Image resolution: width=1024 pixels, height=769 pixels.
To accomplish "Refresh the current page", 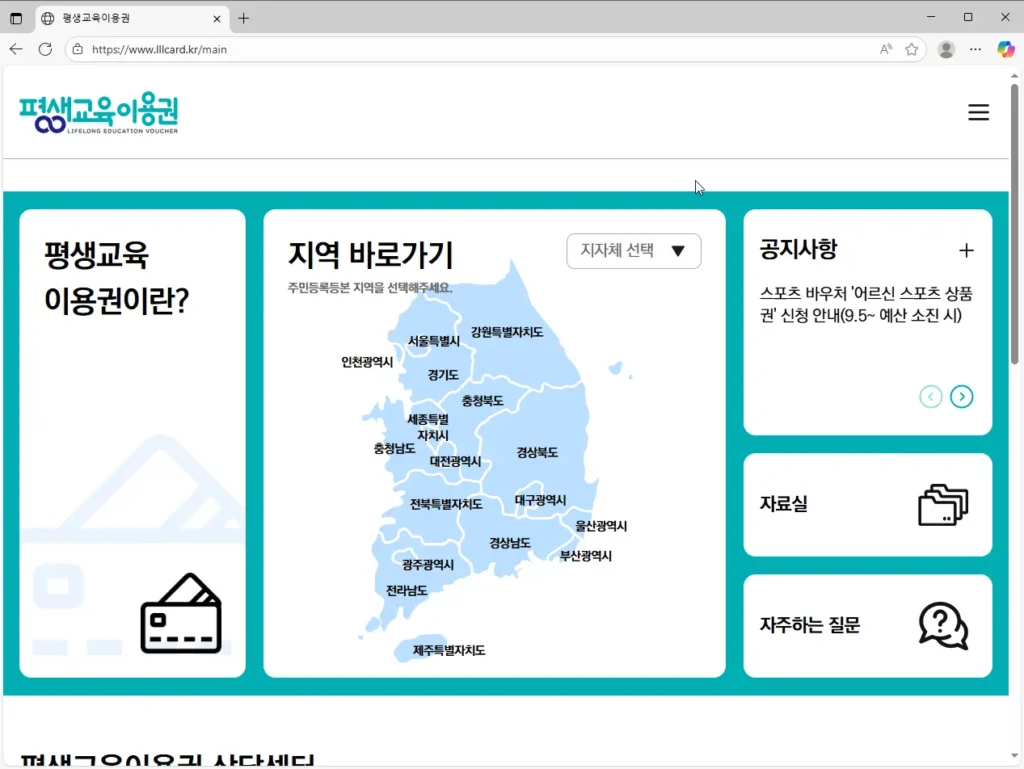I will 43,48.
